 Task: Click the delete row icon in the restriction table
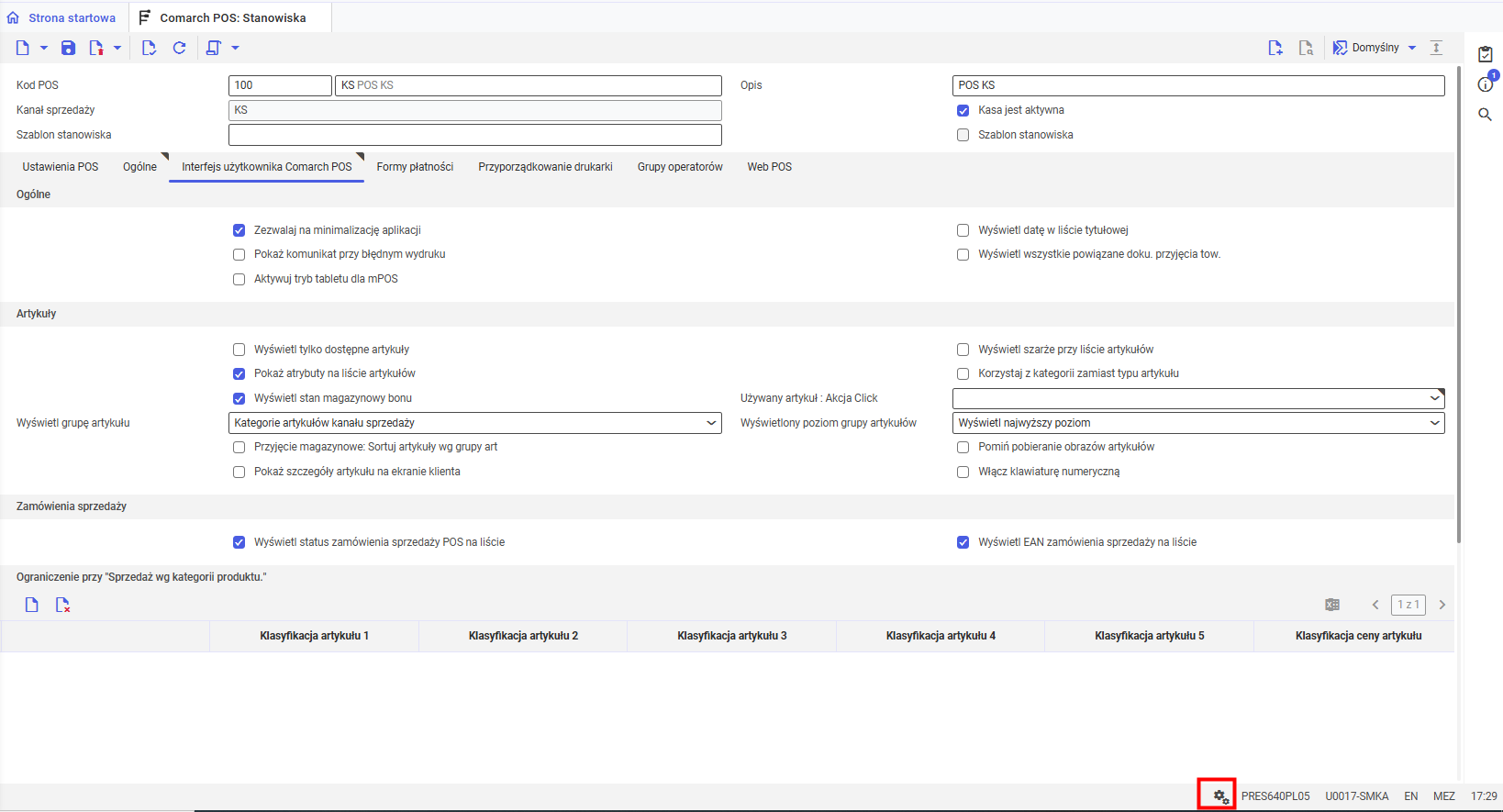click(x=62, y=605)
